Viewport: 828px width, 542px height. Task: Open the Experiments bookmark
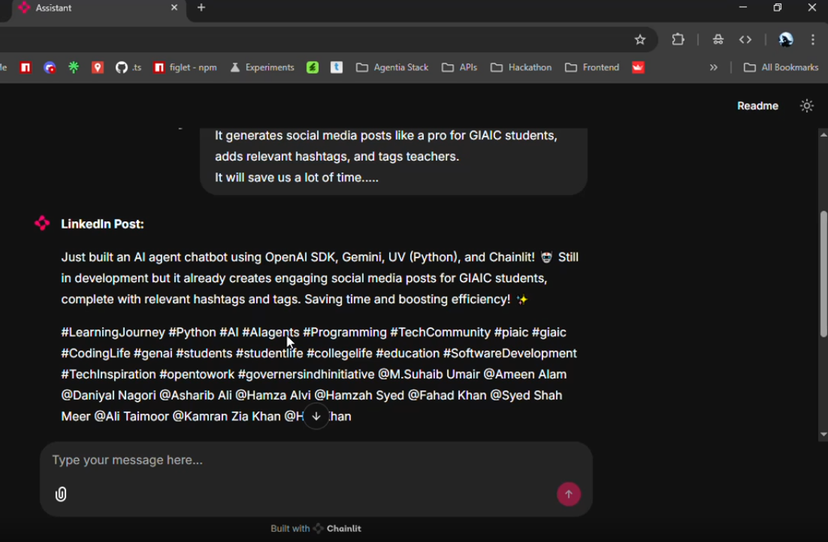262,68
